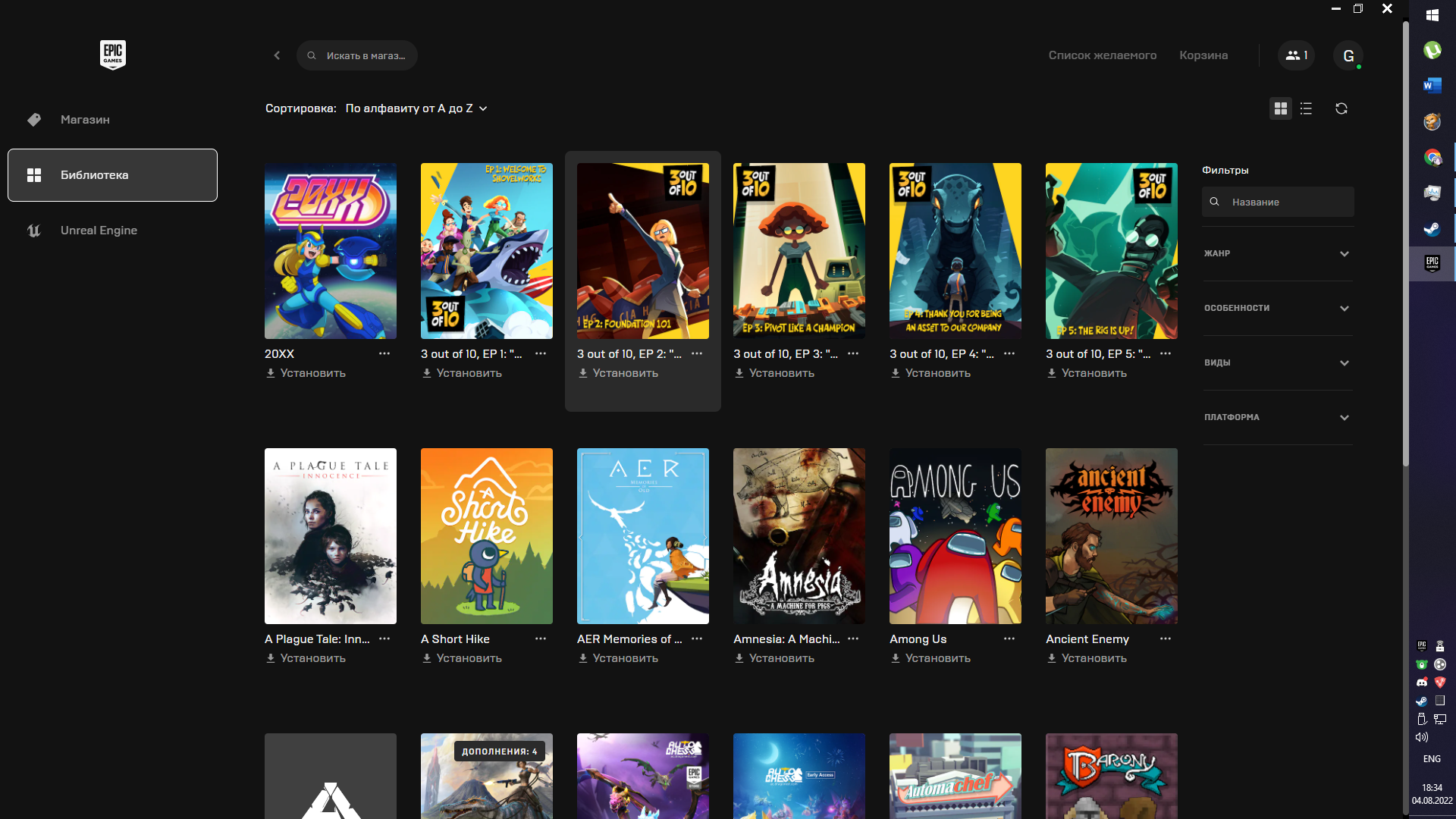The height and width of the screenshot is (819, 1456).
Task: Open options menu for A Short Hike
Action: [541, 639]
